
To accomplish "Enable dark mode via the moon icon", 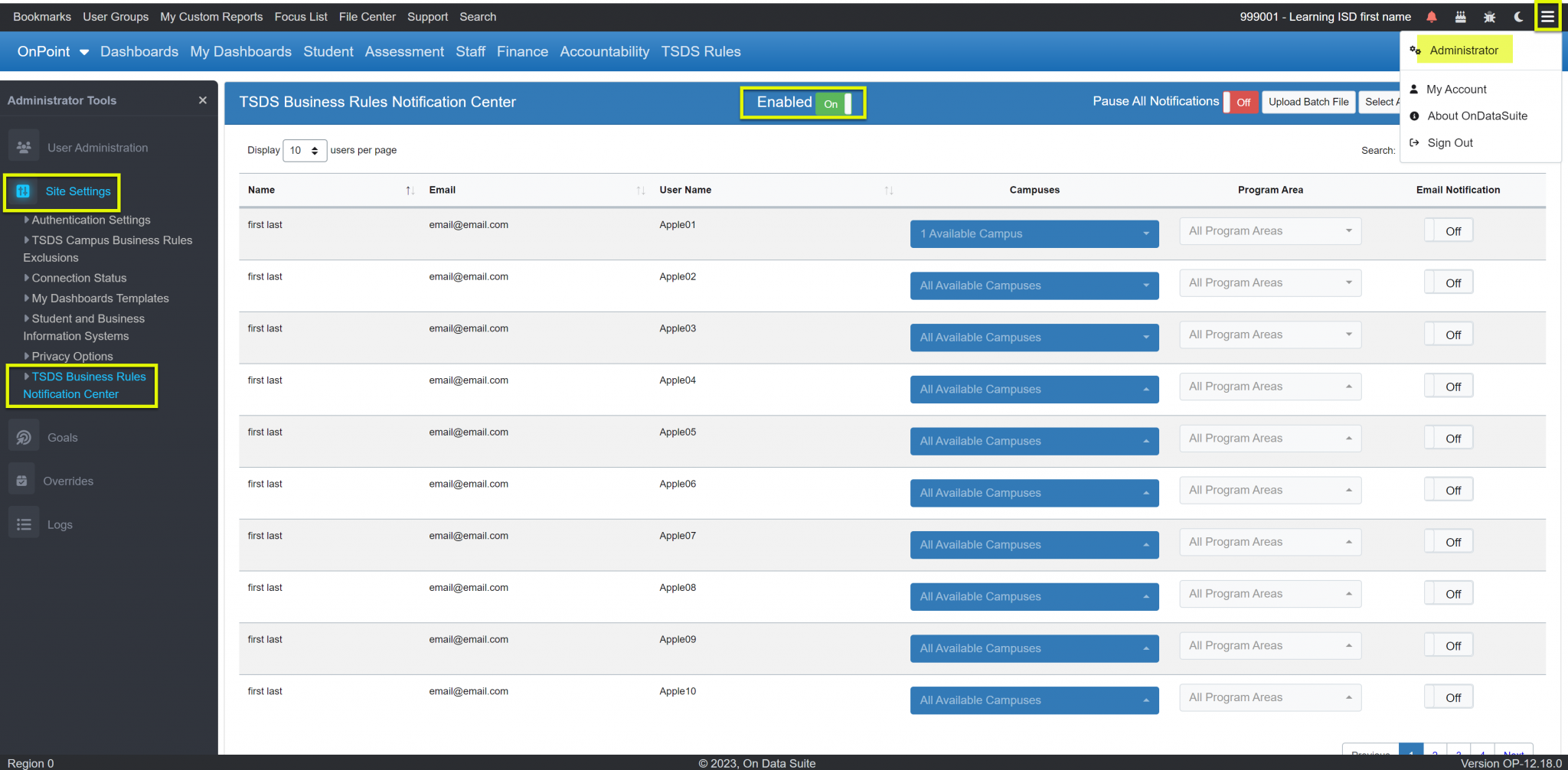I will (1519, 16).
